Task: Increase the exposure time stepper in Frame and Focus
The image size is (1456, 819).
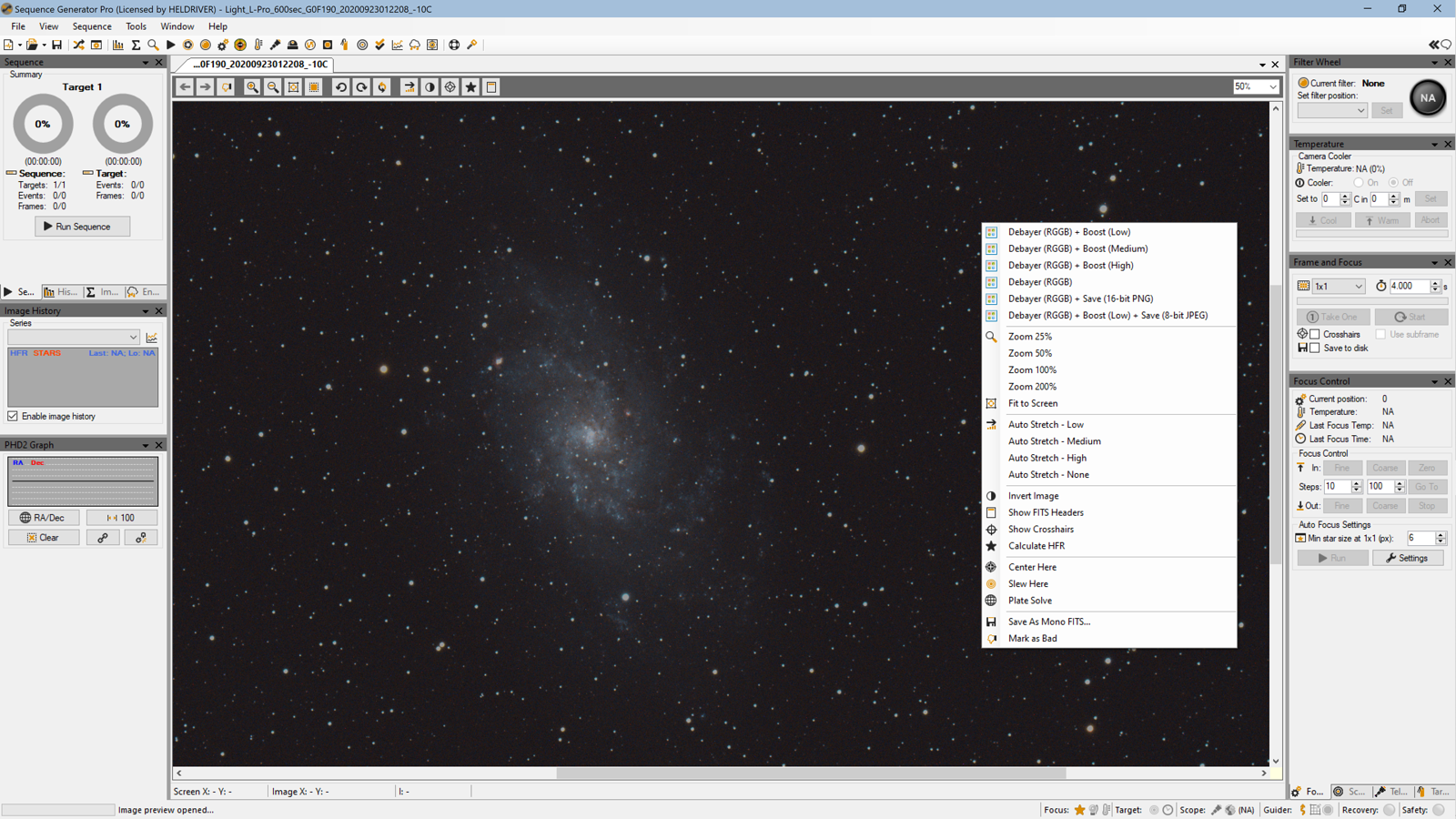Action: coord(1435,283)
